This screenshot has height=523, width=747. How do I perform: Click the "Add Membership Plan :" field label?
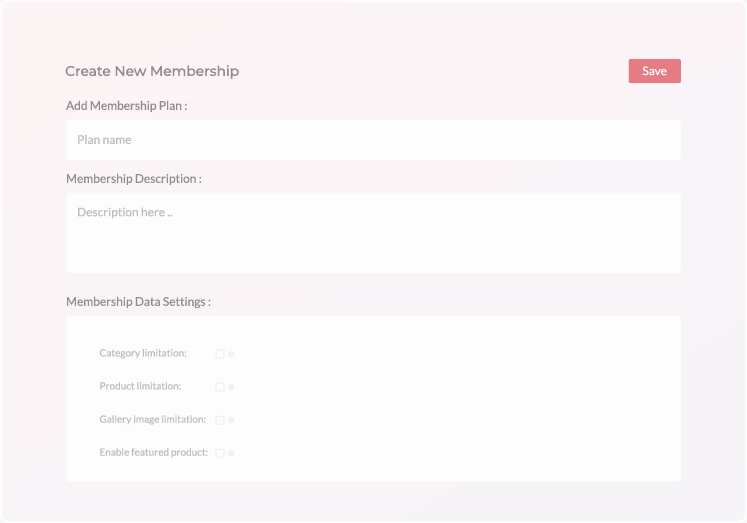coord(126,105)
